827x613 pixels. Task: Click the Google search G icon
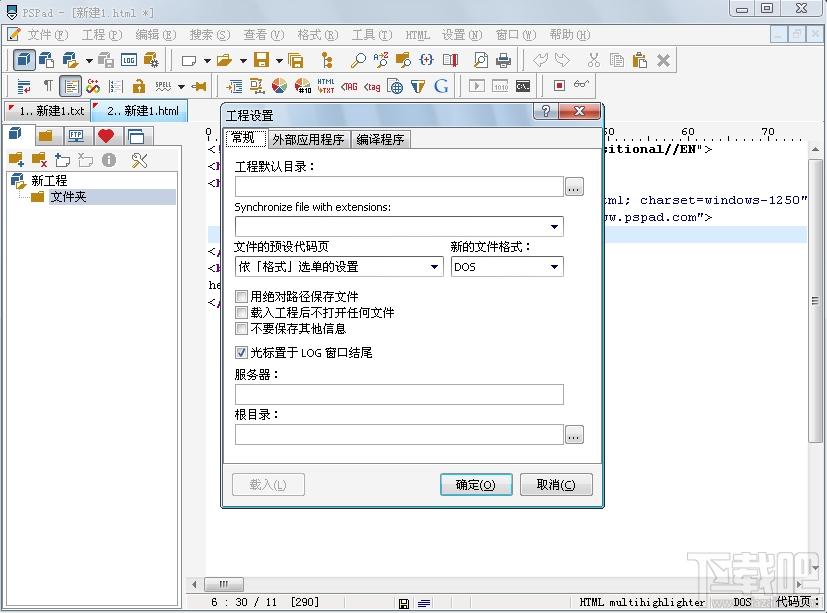pos(441,86)
